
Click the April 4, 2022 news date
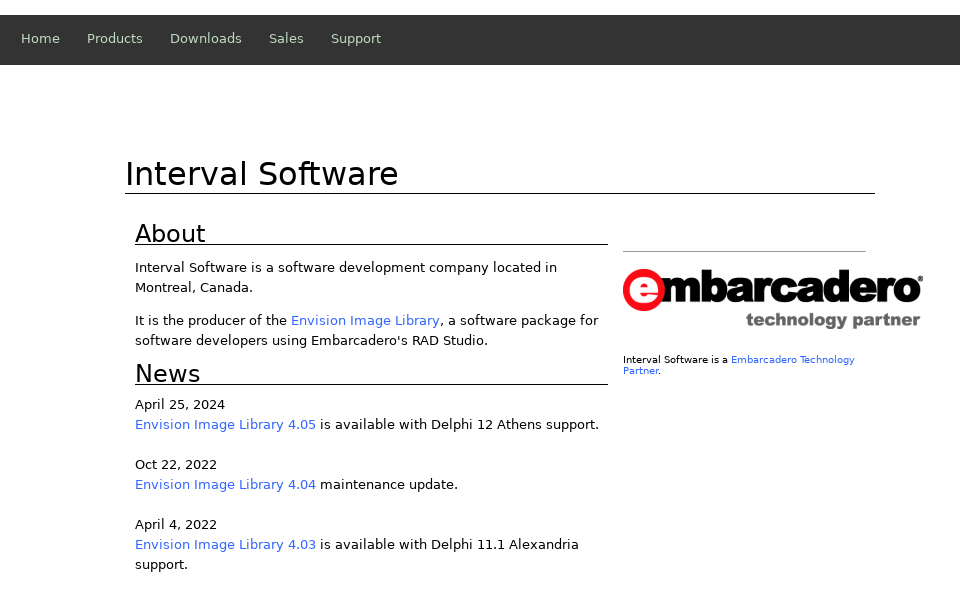175,524
